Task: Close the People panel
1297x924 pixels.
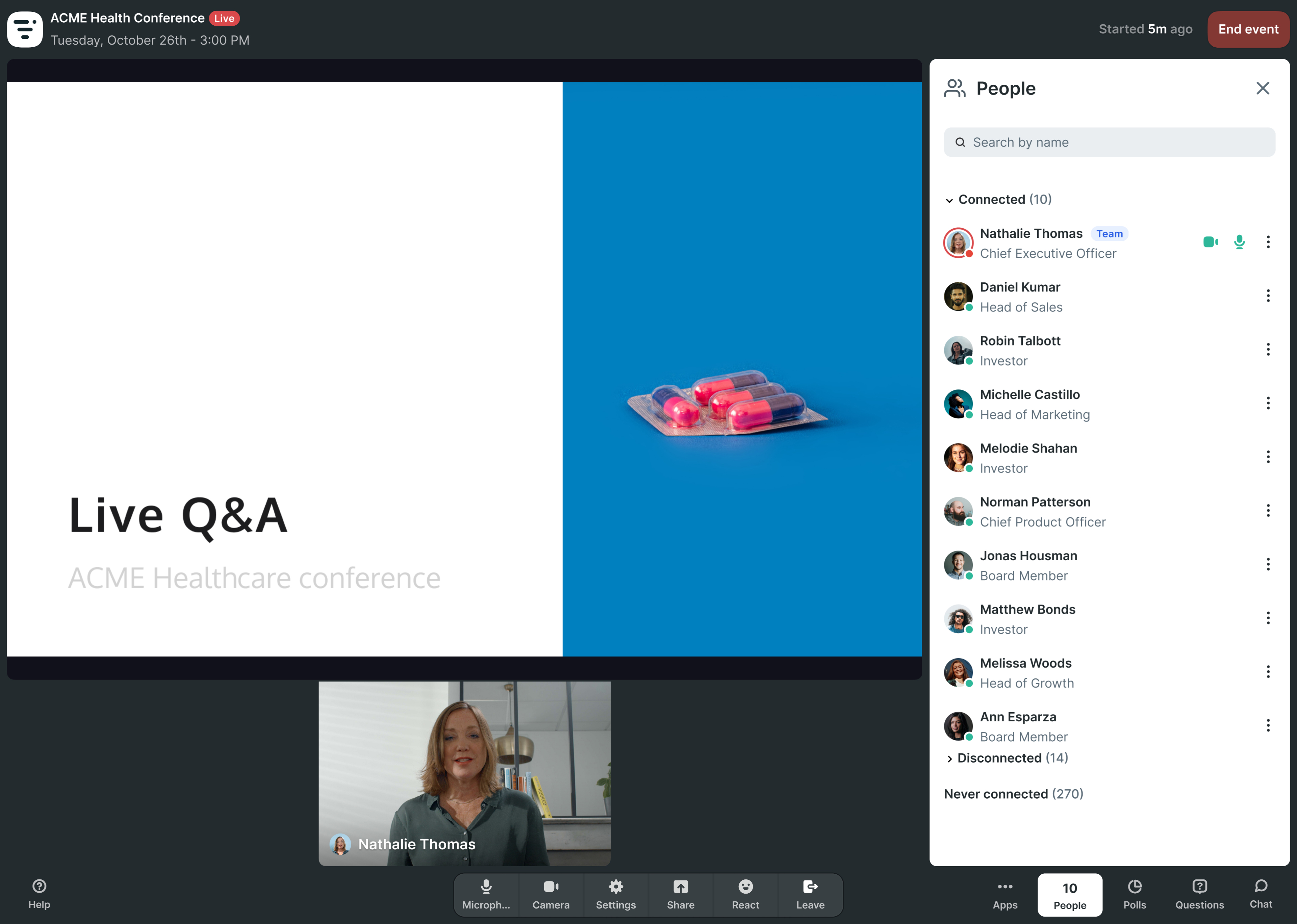Action: click(x=1262, y=88)
